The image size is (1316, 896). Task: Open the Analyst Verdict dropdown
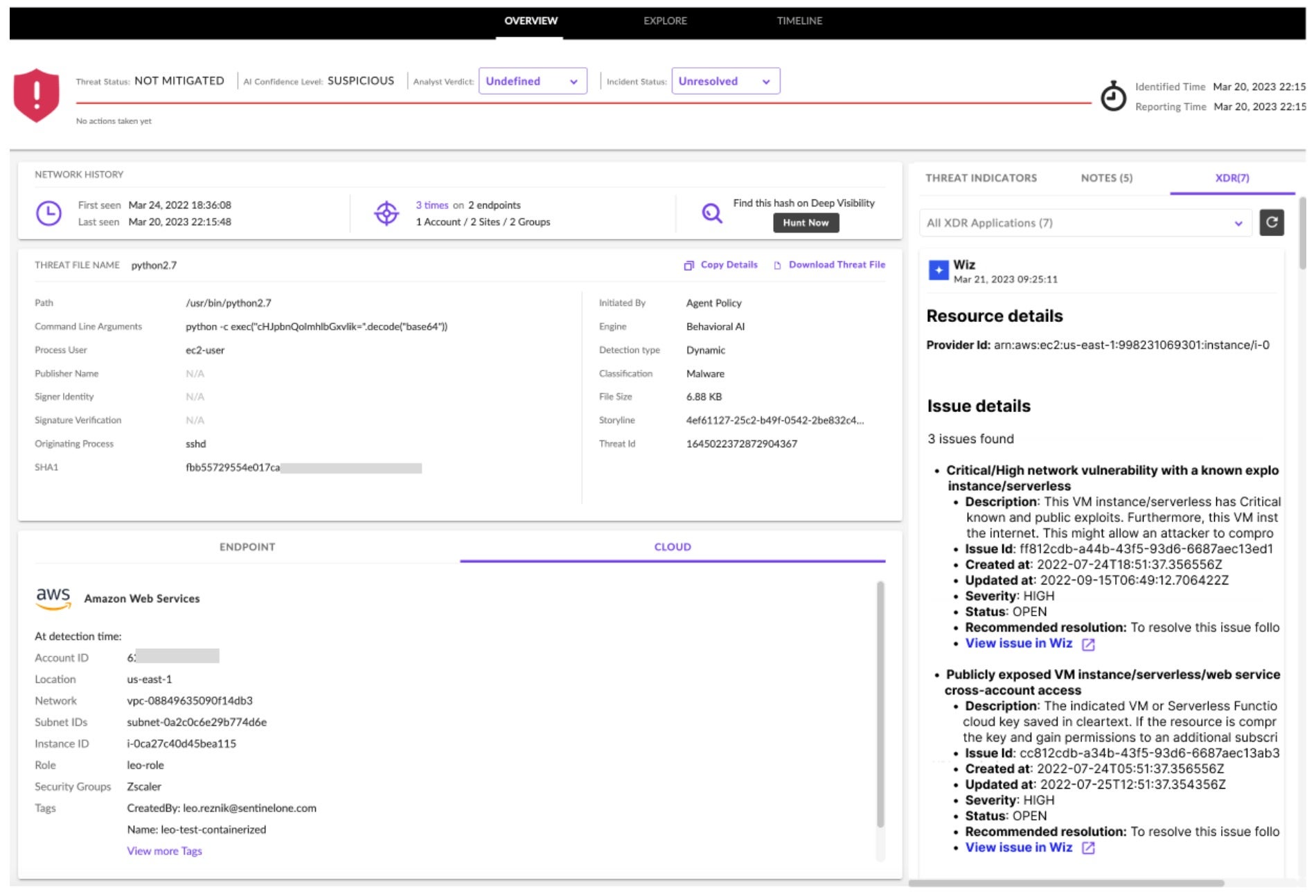tap(532, 81)
